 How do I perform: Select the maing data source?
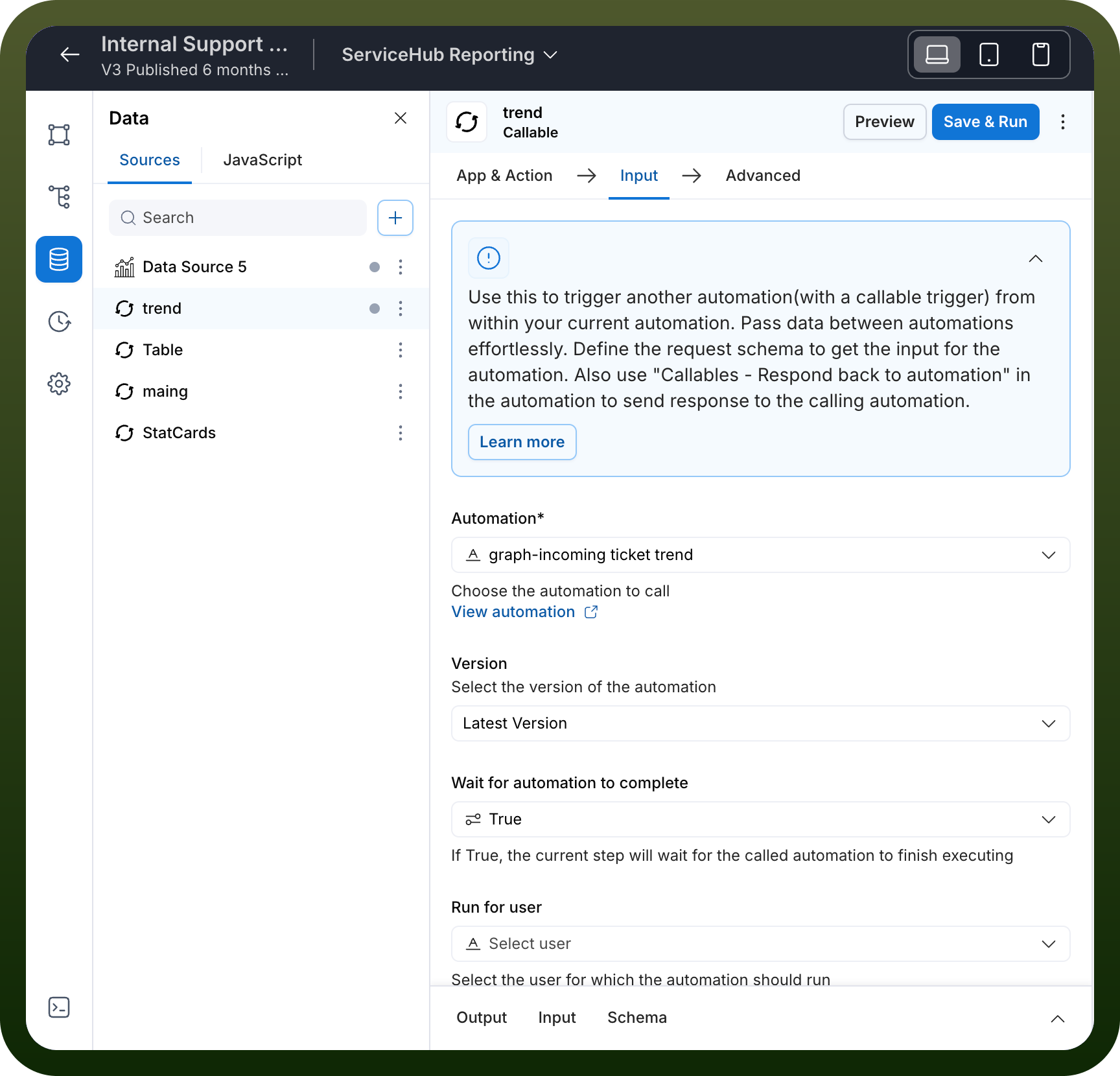click(x=261, y=392)
